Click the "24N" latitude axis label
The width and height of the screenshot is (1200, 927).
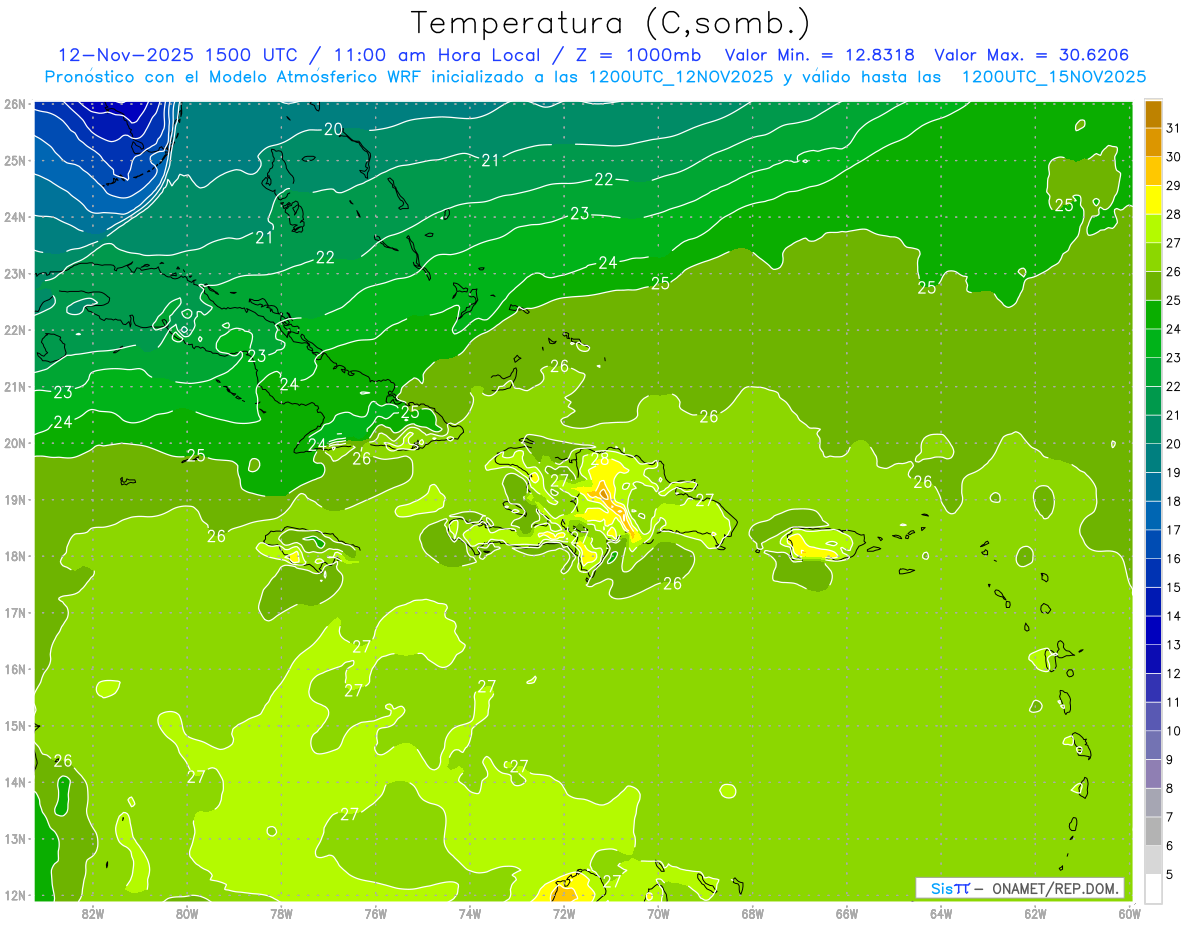(14, 217)
